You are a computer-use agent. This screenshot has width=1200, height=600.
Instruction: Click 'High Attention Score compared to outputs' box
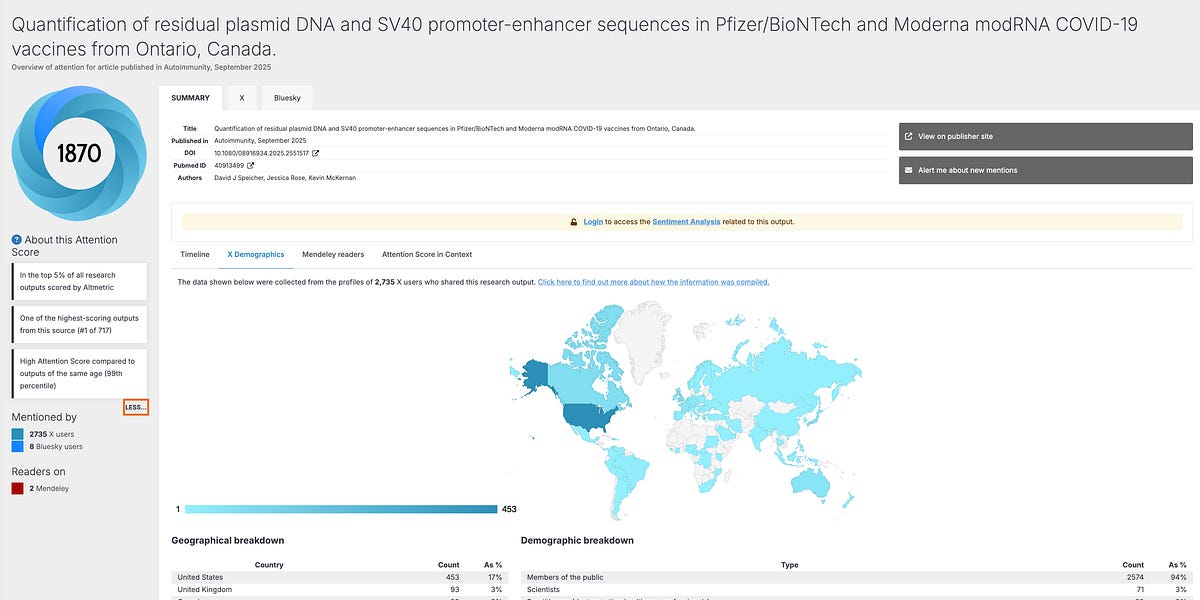click(x=79, y=373)
